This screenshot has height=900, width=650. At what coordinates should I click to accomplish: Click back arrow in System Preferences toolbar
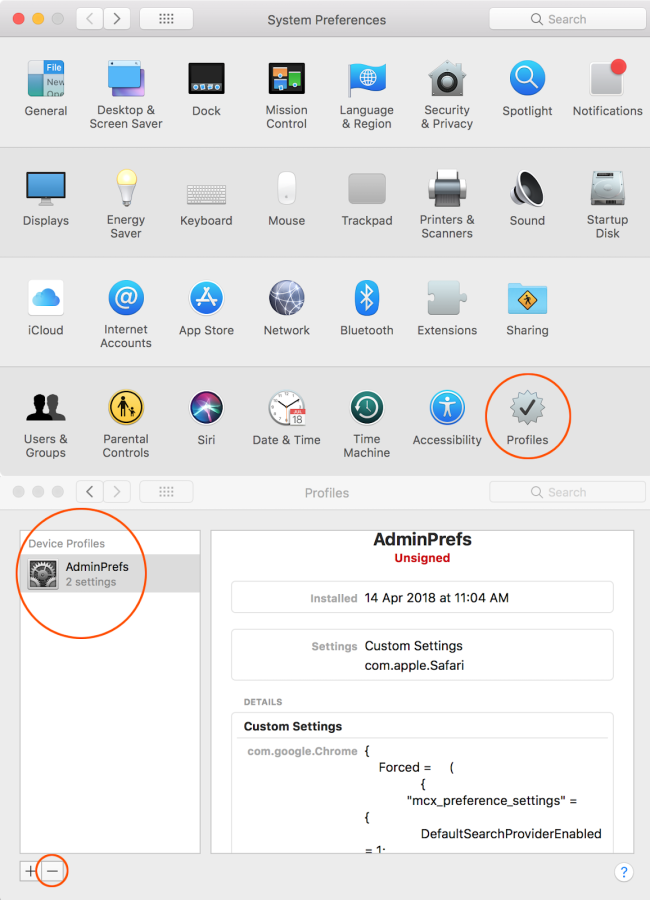click(90, 19)
